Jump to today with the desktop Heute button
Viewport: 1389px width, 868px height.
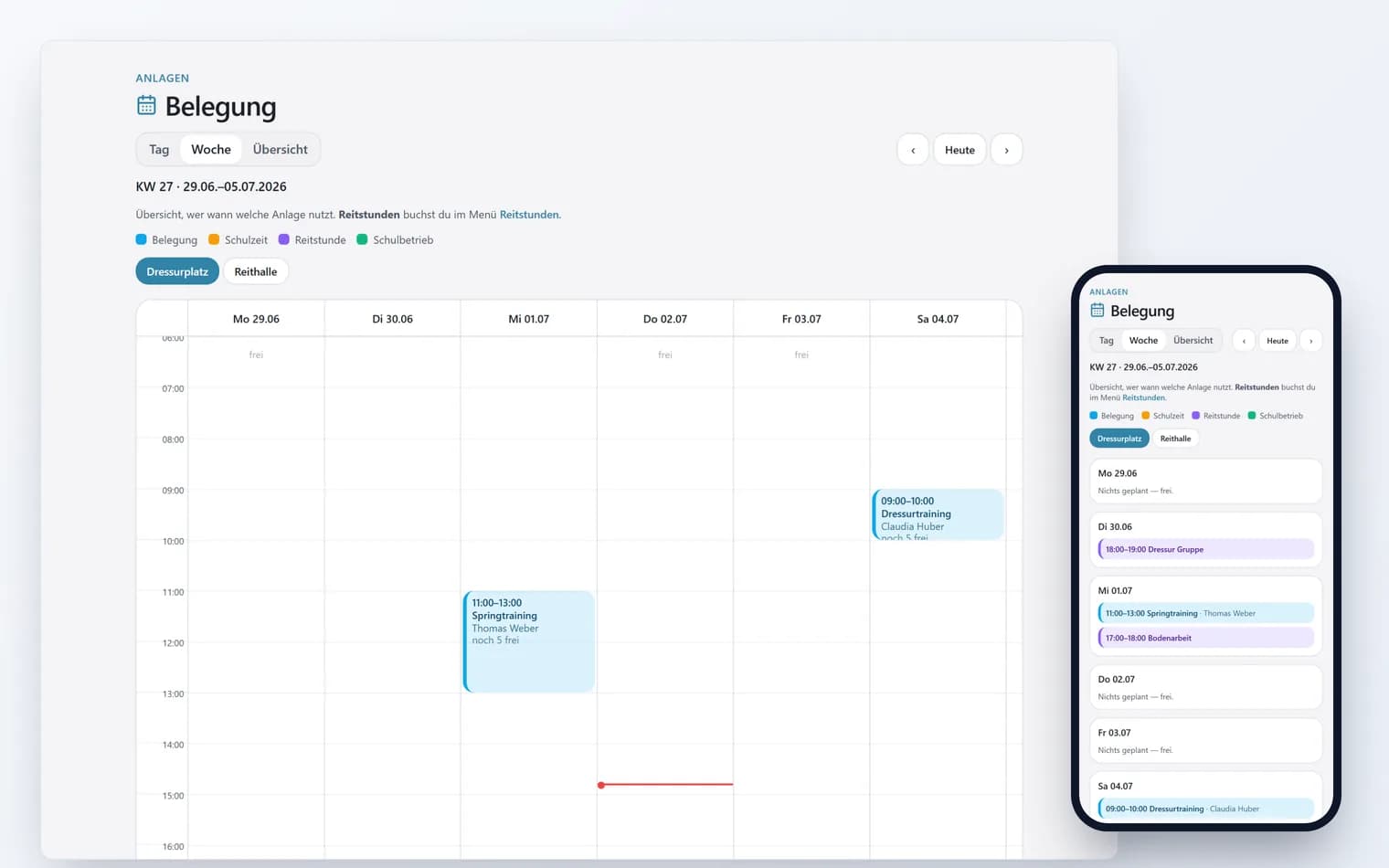coord(960,150)
